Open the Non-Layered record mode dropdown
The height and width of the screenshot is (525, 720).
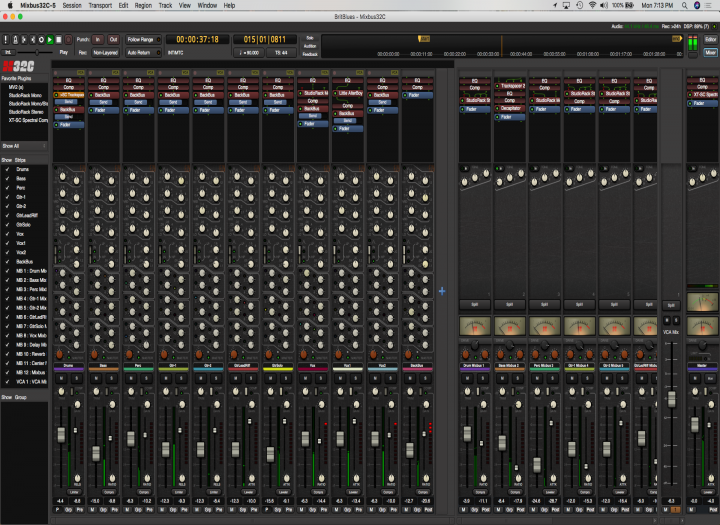106,52
